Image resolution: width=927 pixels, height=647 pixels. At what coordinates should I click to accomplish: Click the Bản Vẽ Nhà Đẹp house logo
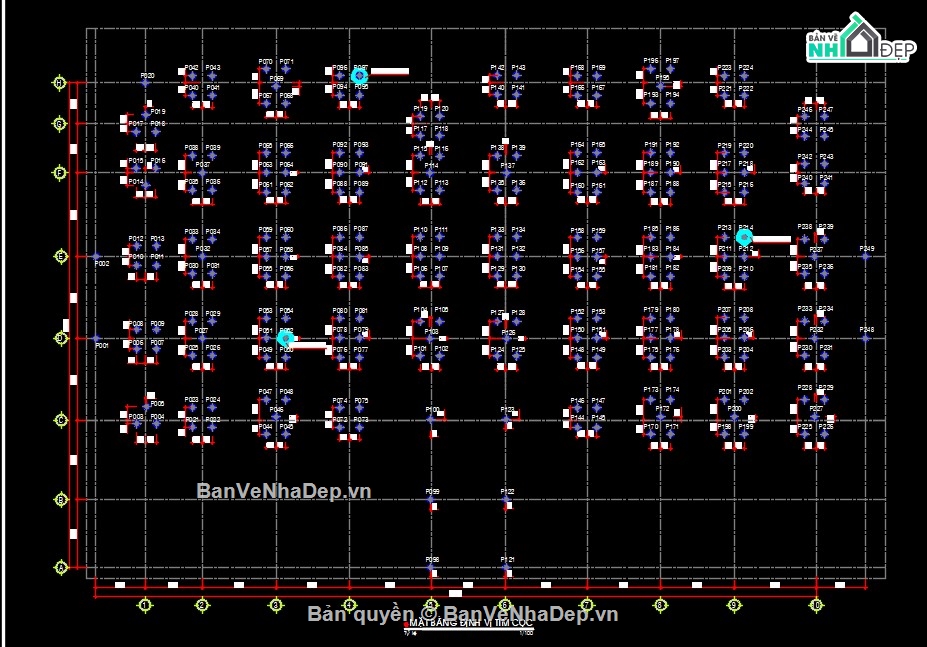(x=861, y=38)
